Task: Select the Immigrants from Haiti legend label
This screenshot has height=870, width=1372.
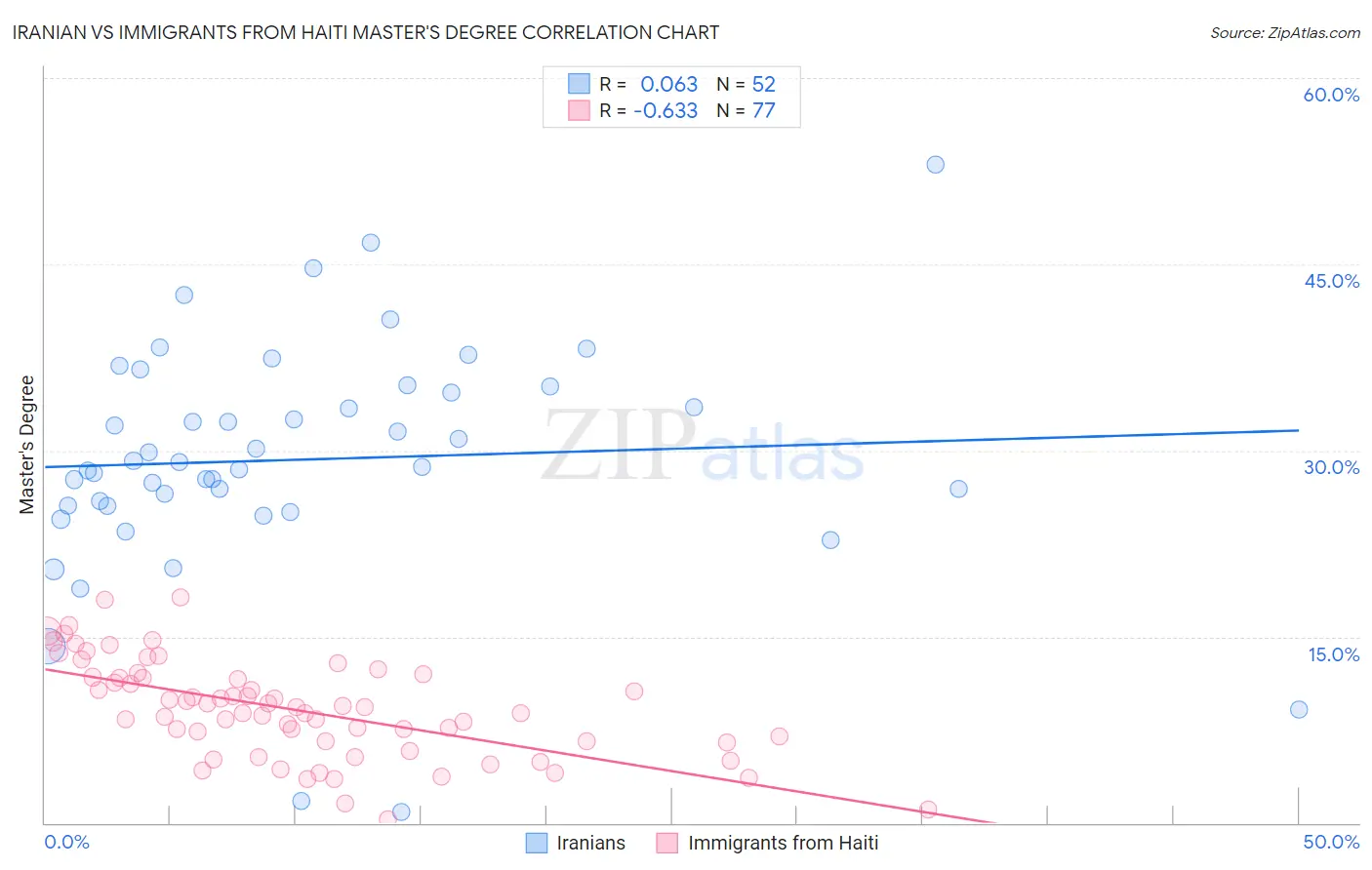Action: coord(783,843)
